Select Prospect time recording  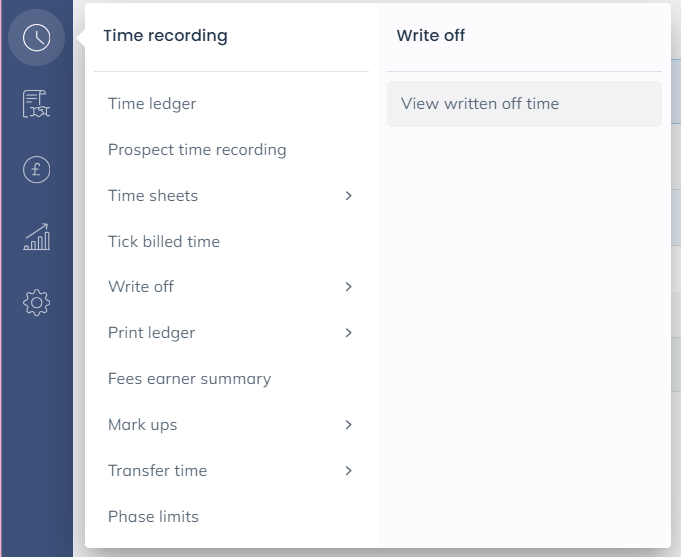click(x=197, y=150)
